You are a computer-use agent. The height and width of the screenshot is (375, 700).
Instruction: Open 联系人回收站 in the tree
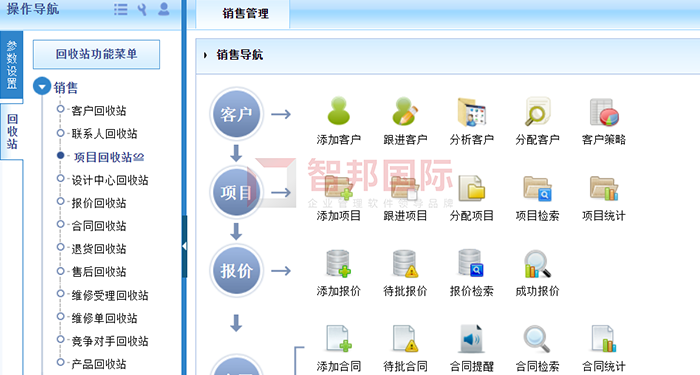click(104, 133)
